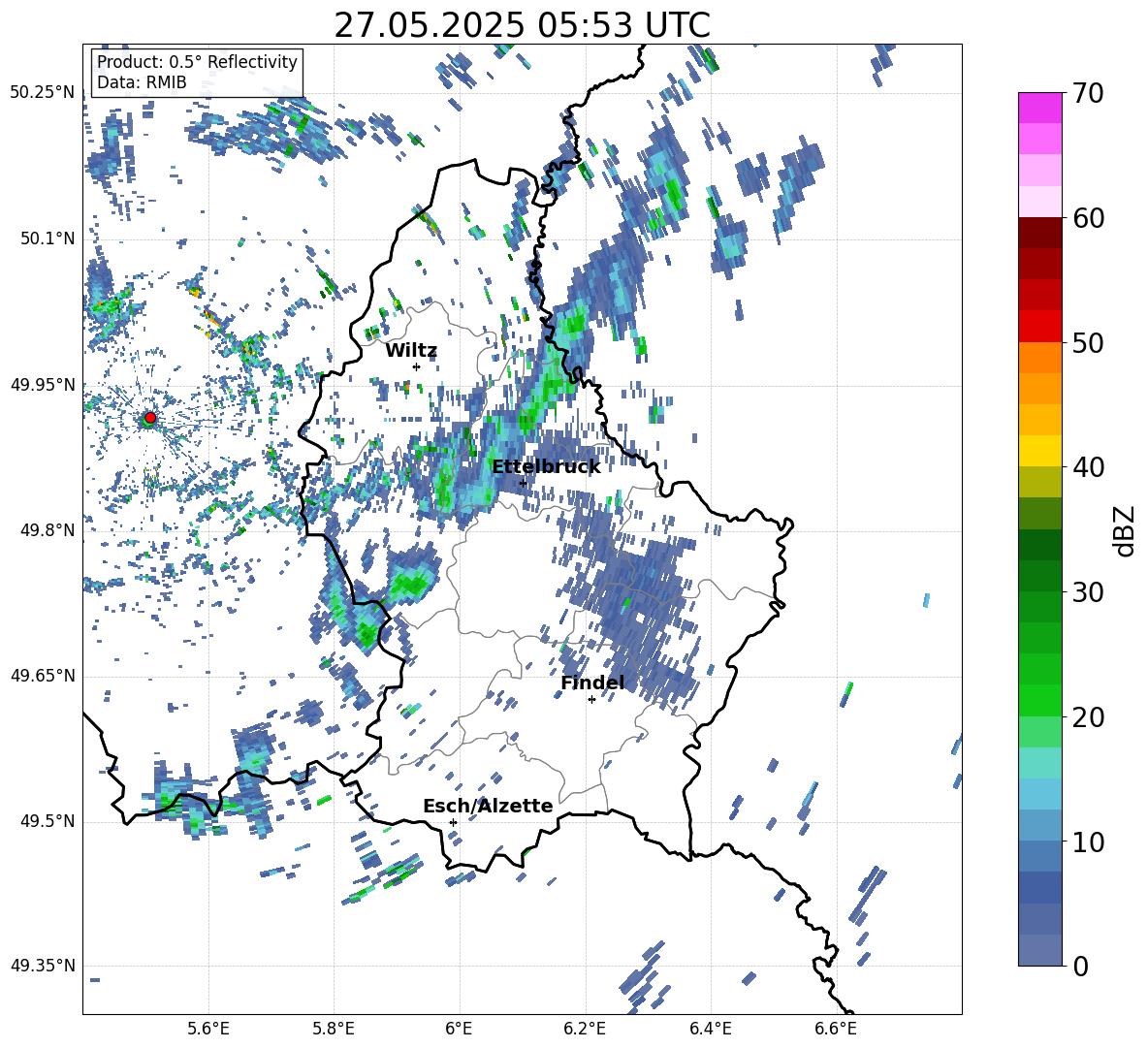Click the 50.1°N latitude label

[x=47, y=238]
